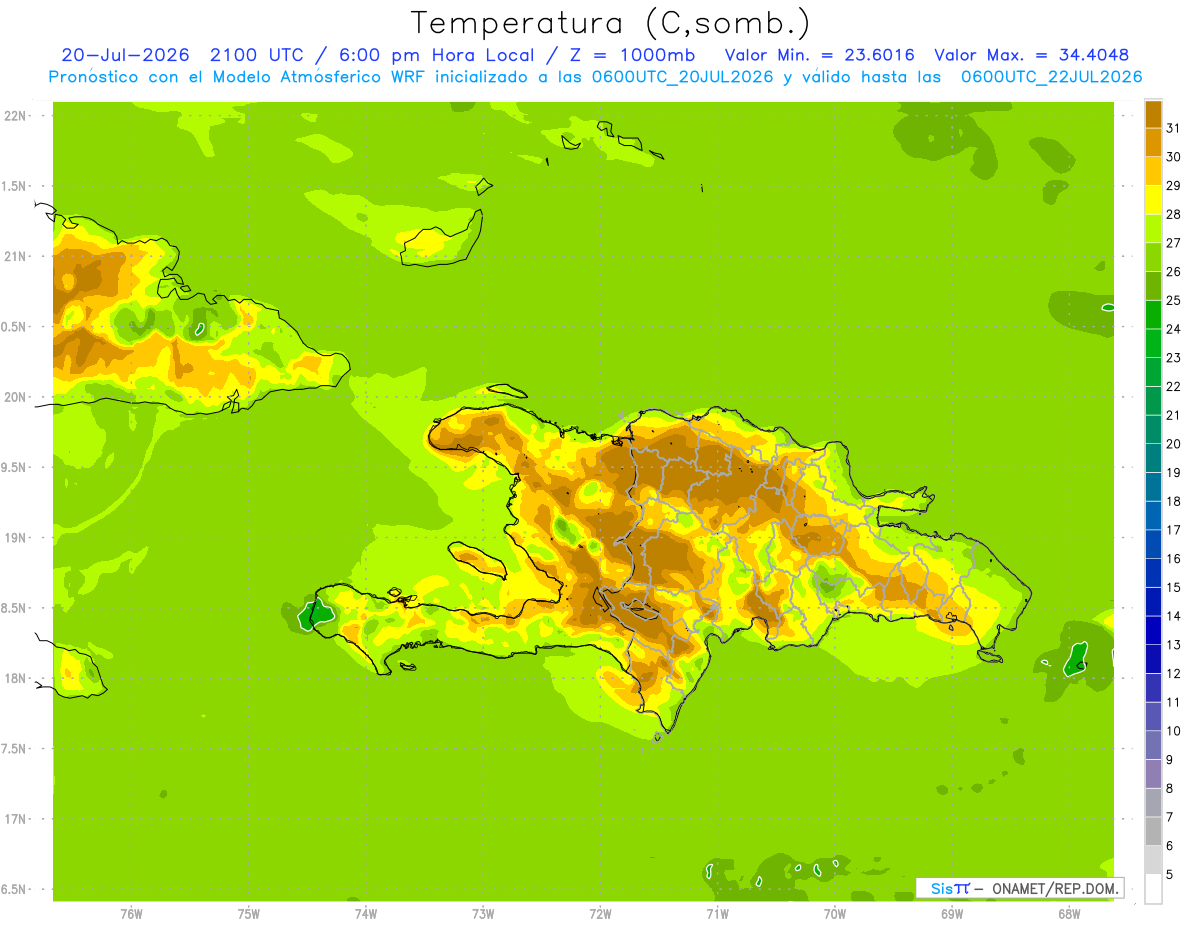The height and width of the screenshot is (927, 1200).
Task: Select the "Valor Max. = 34.4048" readout
Action: (x=1031, y=55)
